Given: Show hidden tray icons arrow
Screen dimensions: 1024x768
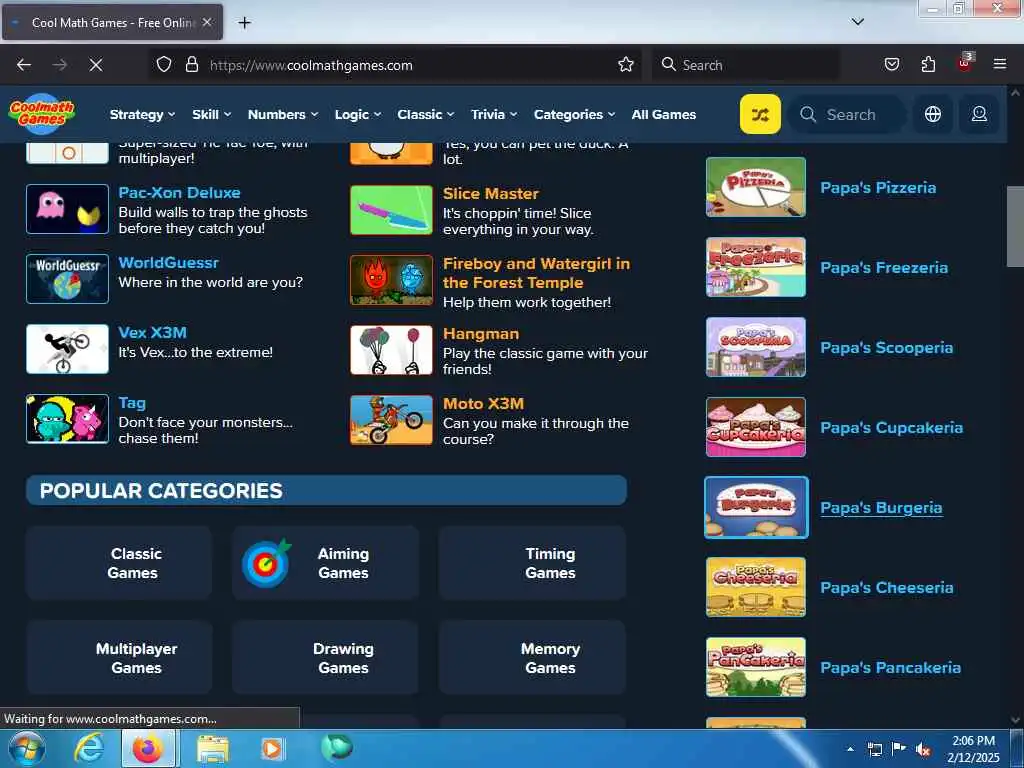Looking at the screenshot, I should coord(850,750).
